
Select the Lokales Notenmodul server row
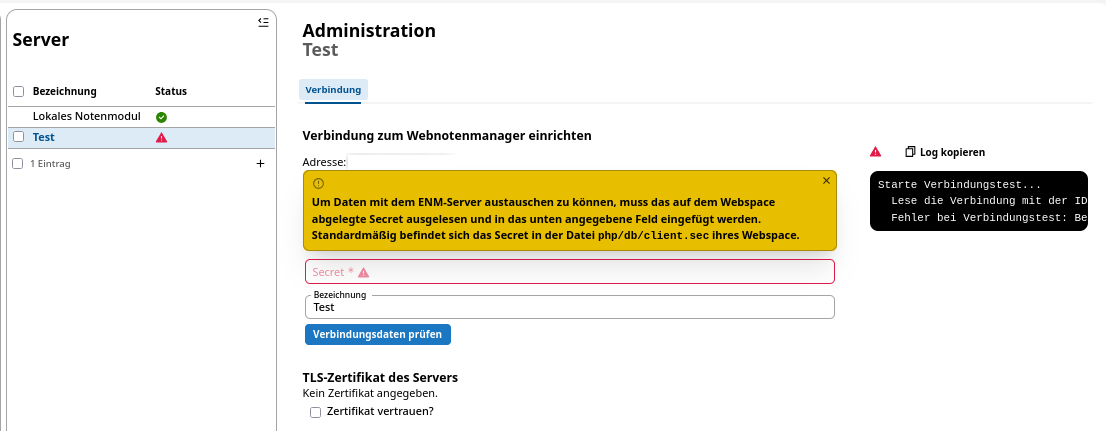(x=141, y=117)
